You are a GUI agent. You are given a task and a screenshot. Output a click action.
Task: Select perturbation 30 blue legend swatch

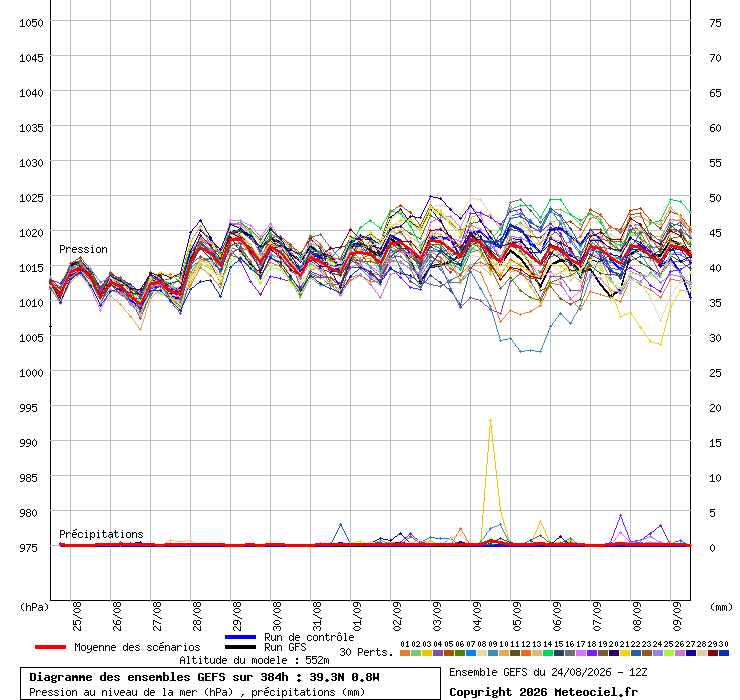point(723,653)
